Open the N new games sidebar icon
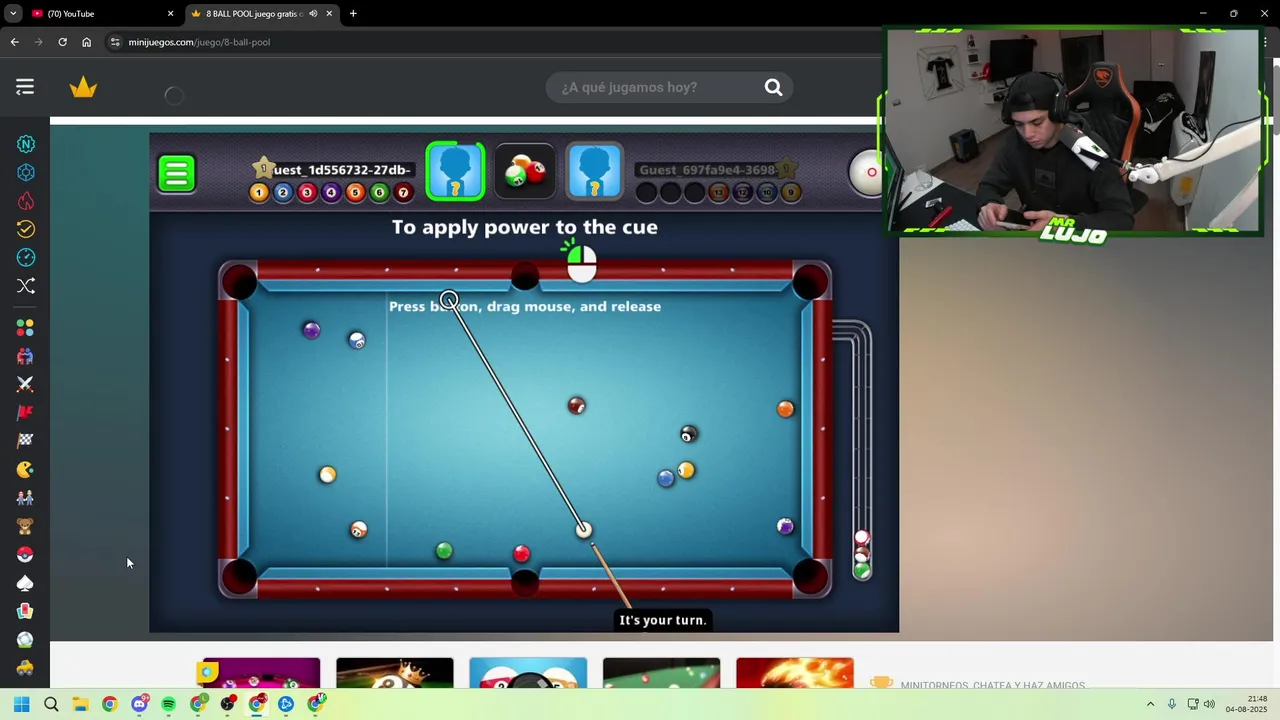 (x=26, y=144)
